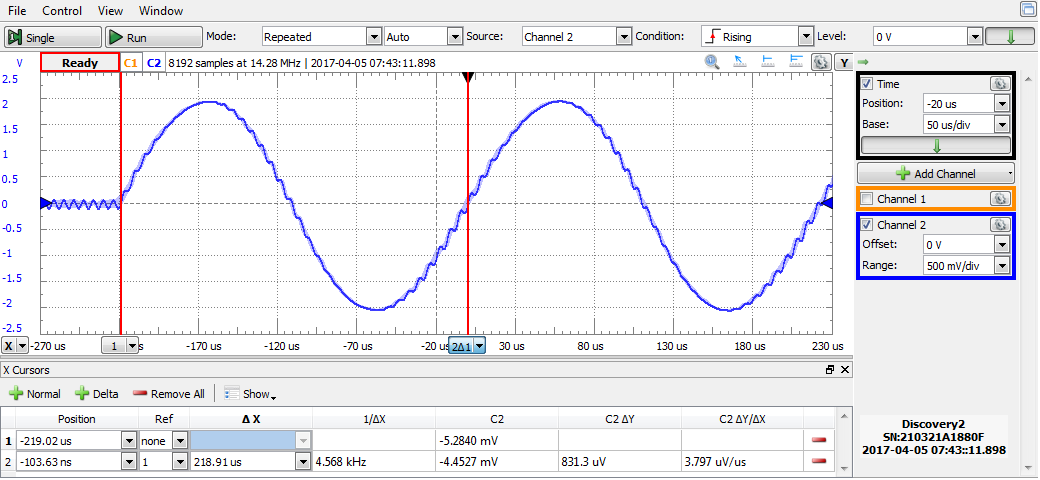
Task: Select the C1 channel label
Action: pyautogui.click(x=131, y=63)
